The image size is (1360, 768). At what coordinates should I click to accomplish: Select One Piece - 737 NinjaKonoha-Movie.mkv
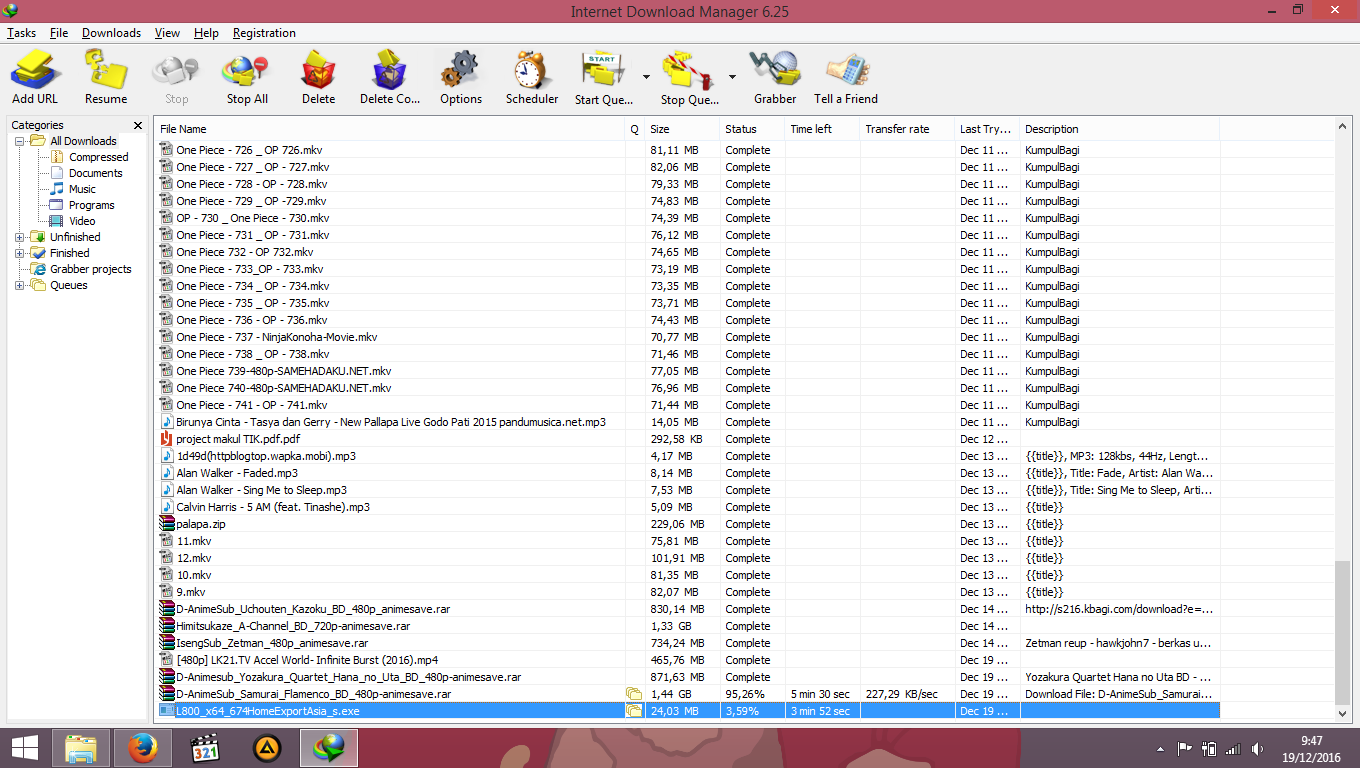click(276, 337)
